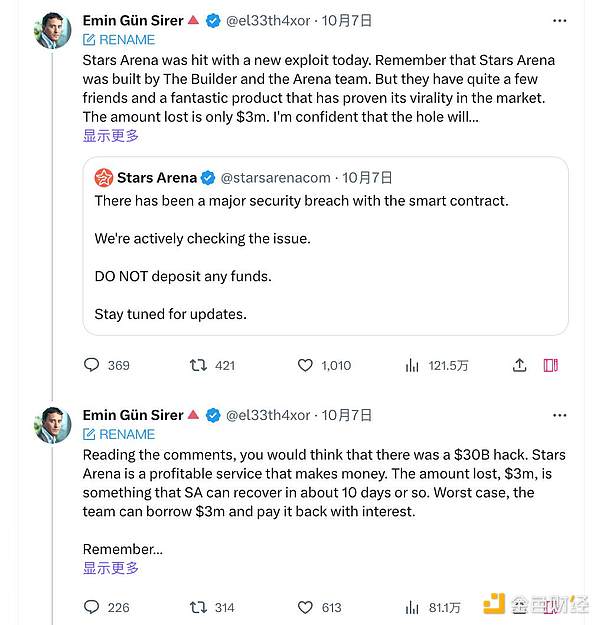Screen dimensions: 600x625
Task: Like the first tweet with 1,010 likes
Action: pos(306,365)
